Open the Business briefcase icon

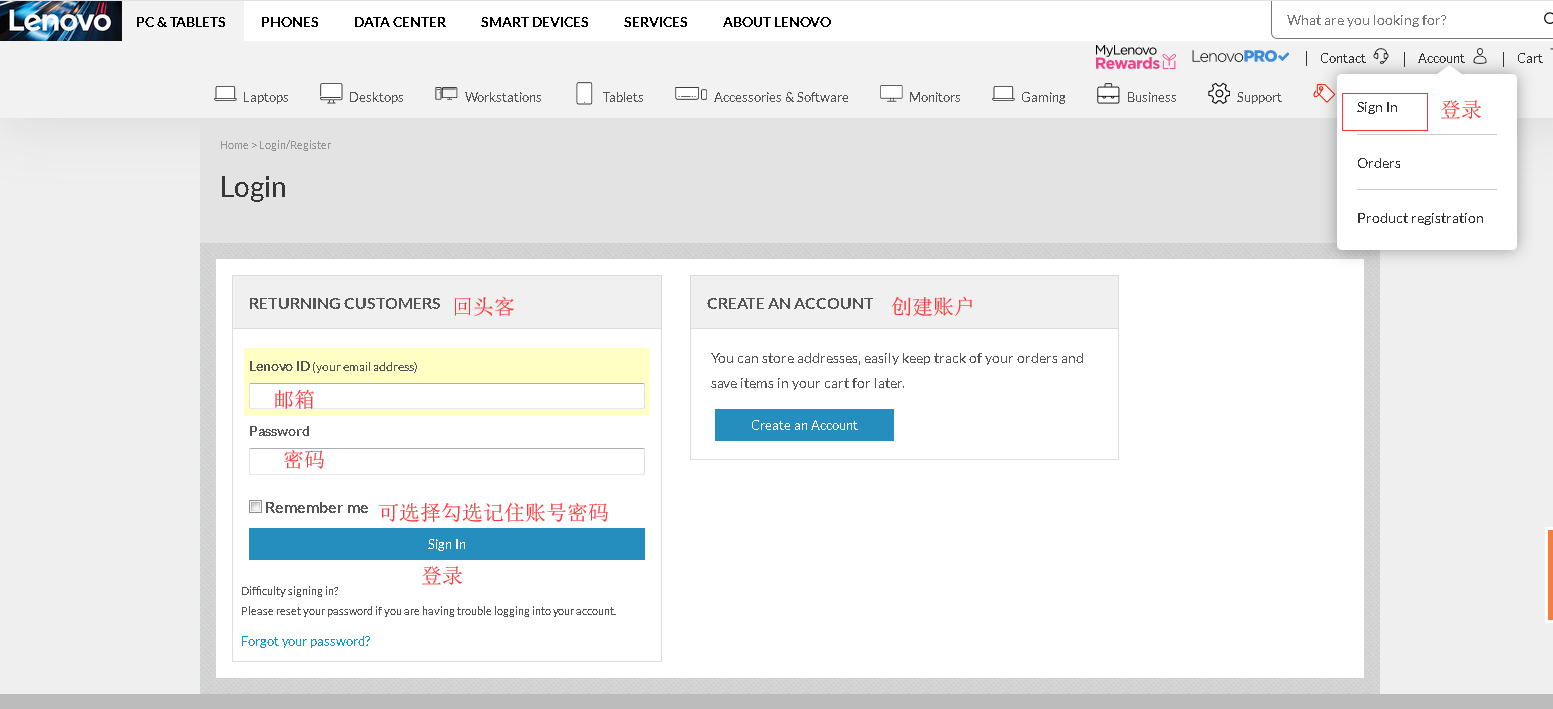pyautogui.click(x=1108, y=94)
